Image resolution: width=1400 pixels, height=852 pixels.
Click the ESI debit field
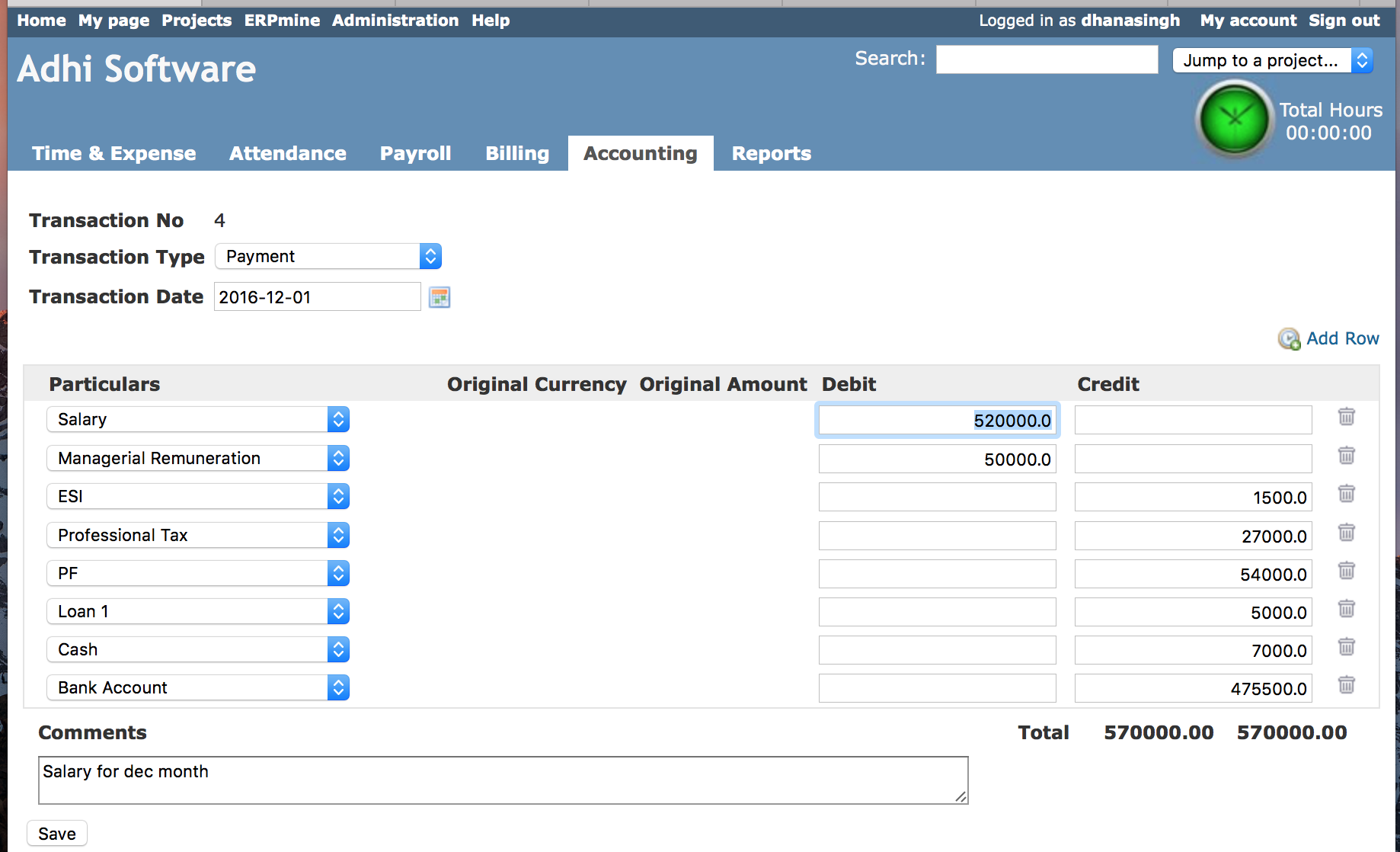[x=938, y=497]
